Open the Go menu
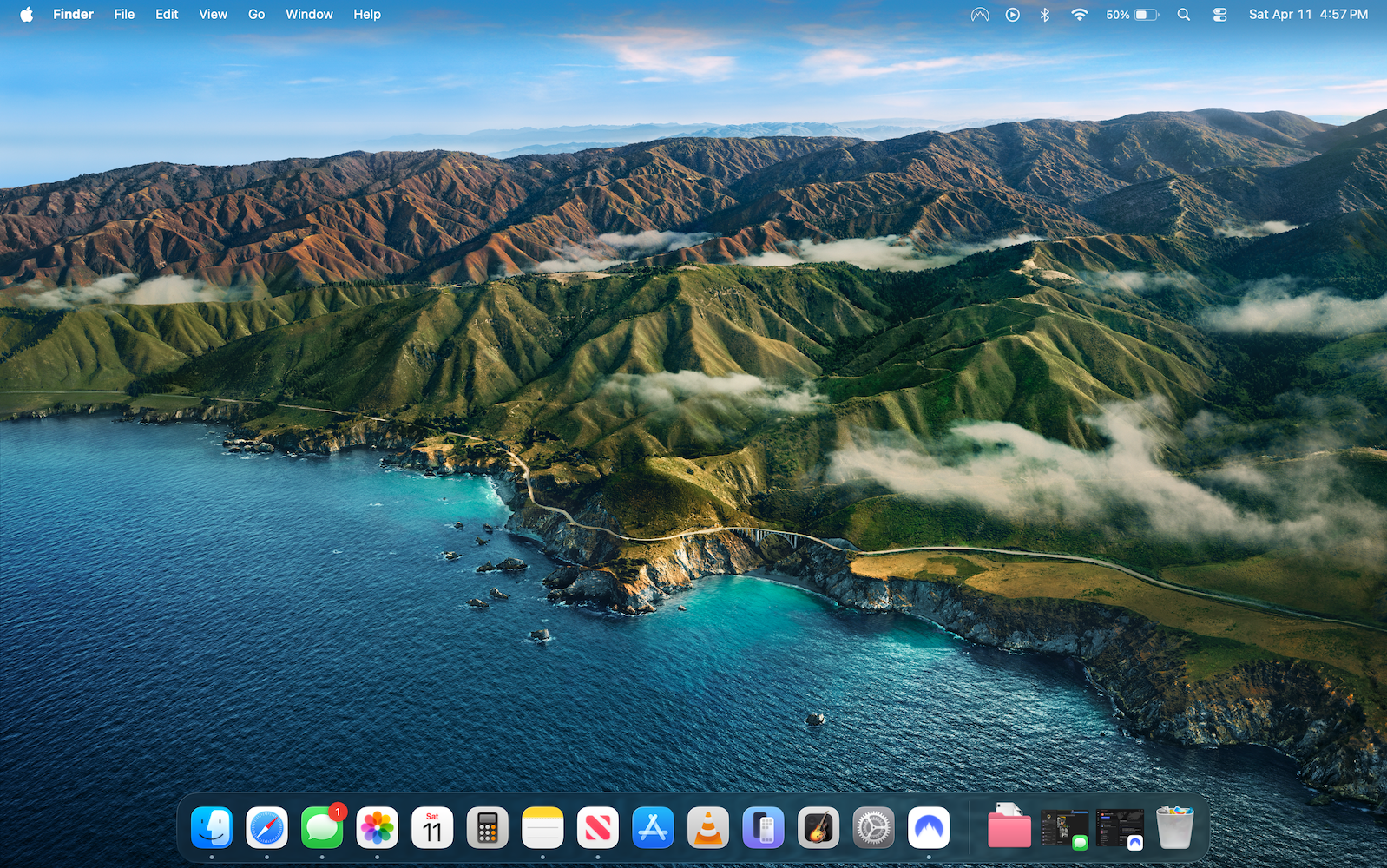This screenshot has height=868, width=1387. coord(256,15)
